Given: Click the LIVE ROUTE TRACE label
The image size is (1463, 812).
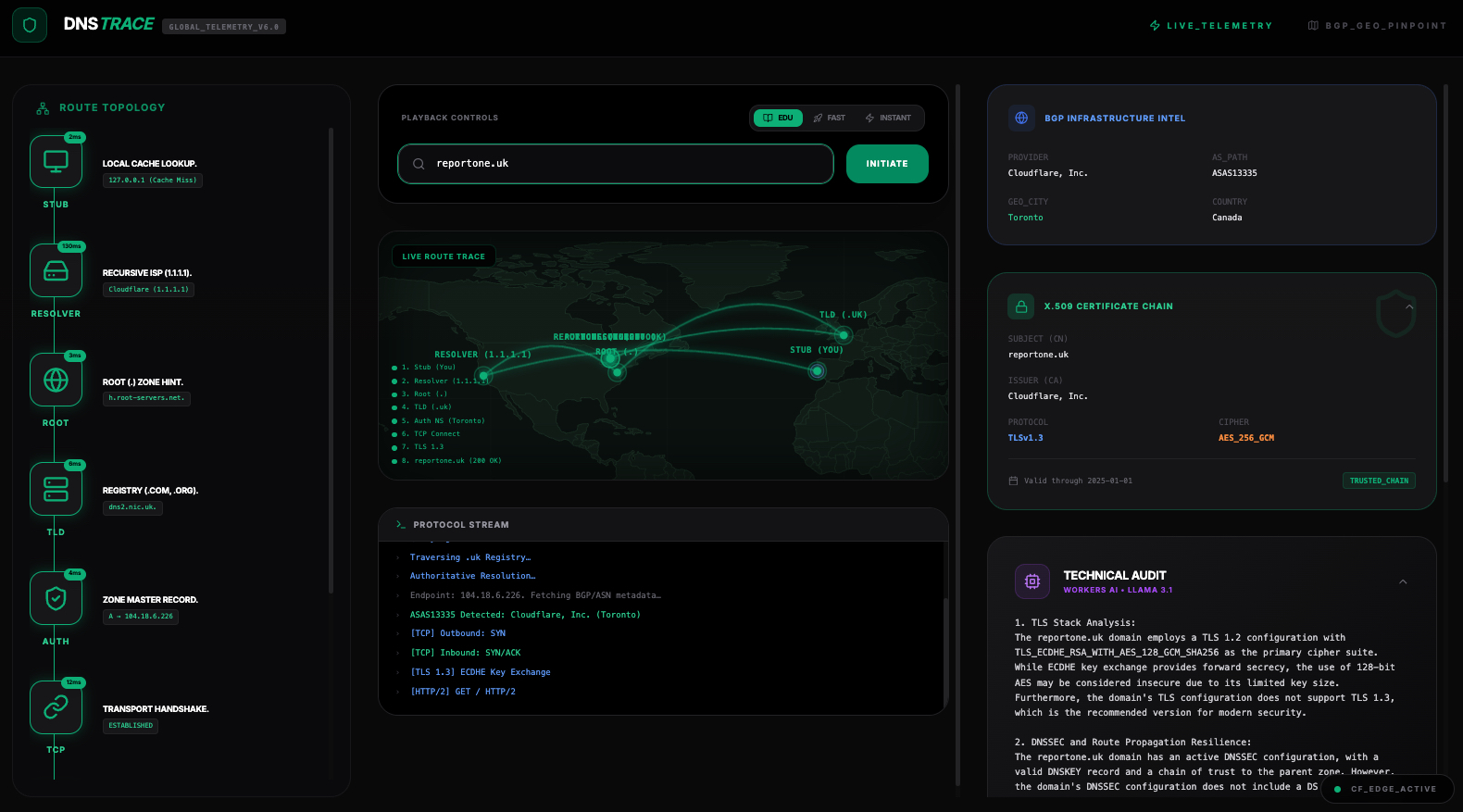Looking at the screenshot, I should pos(444,256).
